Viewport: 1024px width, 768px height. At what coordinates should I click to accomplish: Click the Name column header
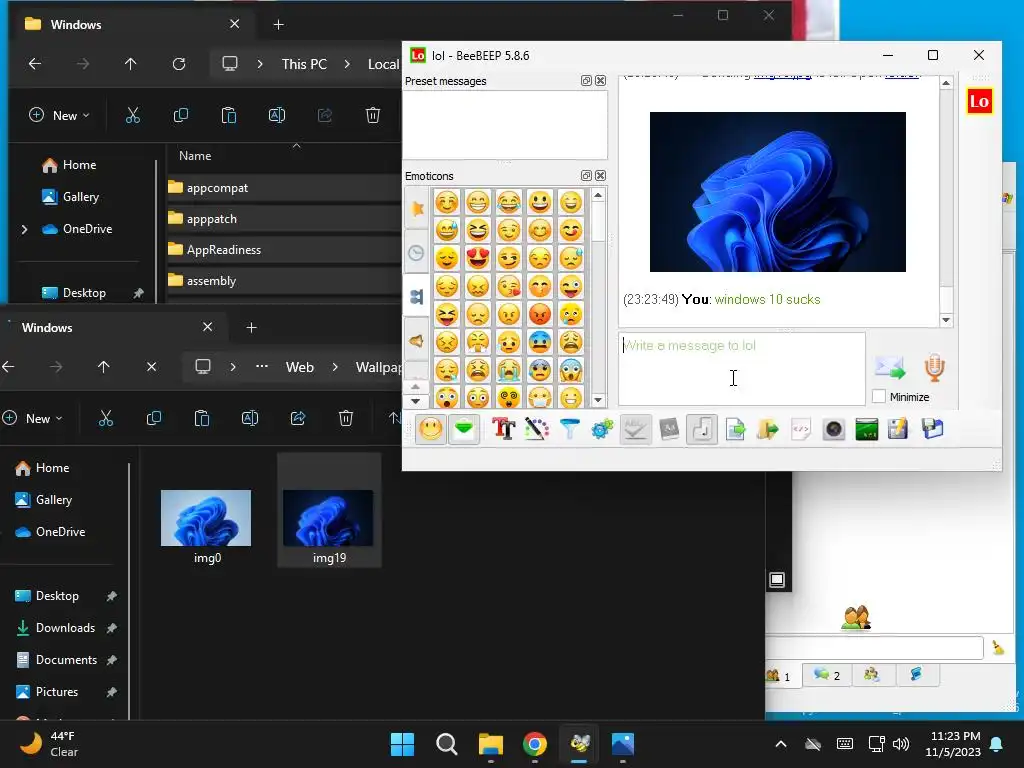pyautogui.click(x=195, y=156)
